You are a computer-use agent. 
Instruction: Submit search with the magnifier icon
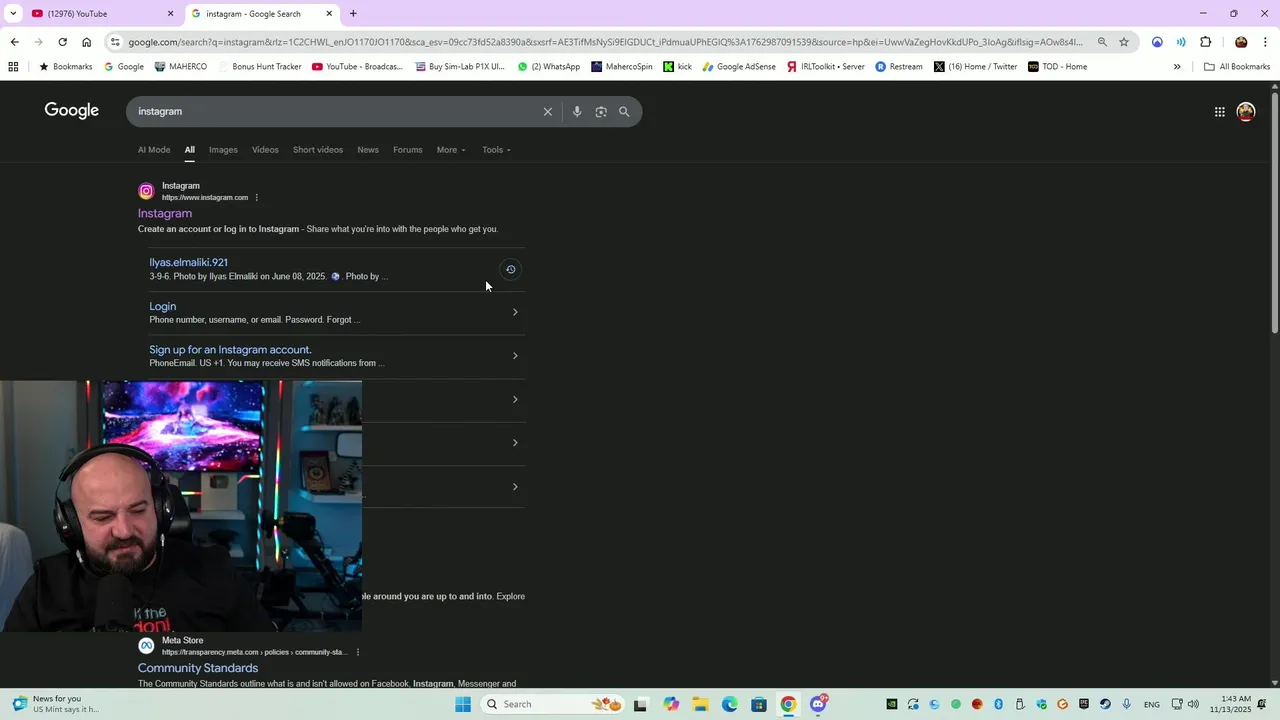coord(624,112)
